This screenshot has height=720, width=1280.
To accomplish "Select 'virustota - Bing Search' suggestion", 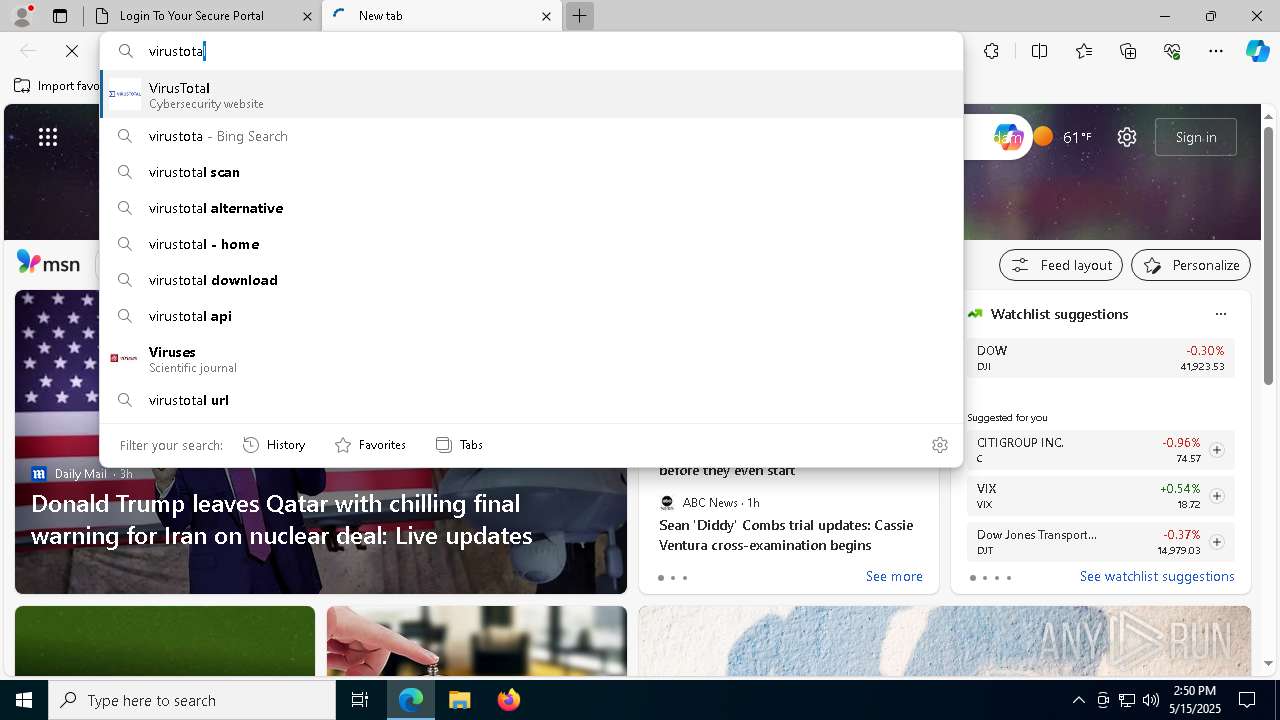I will (x=531, y=136).
